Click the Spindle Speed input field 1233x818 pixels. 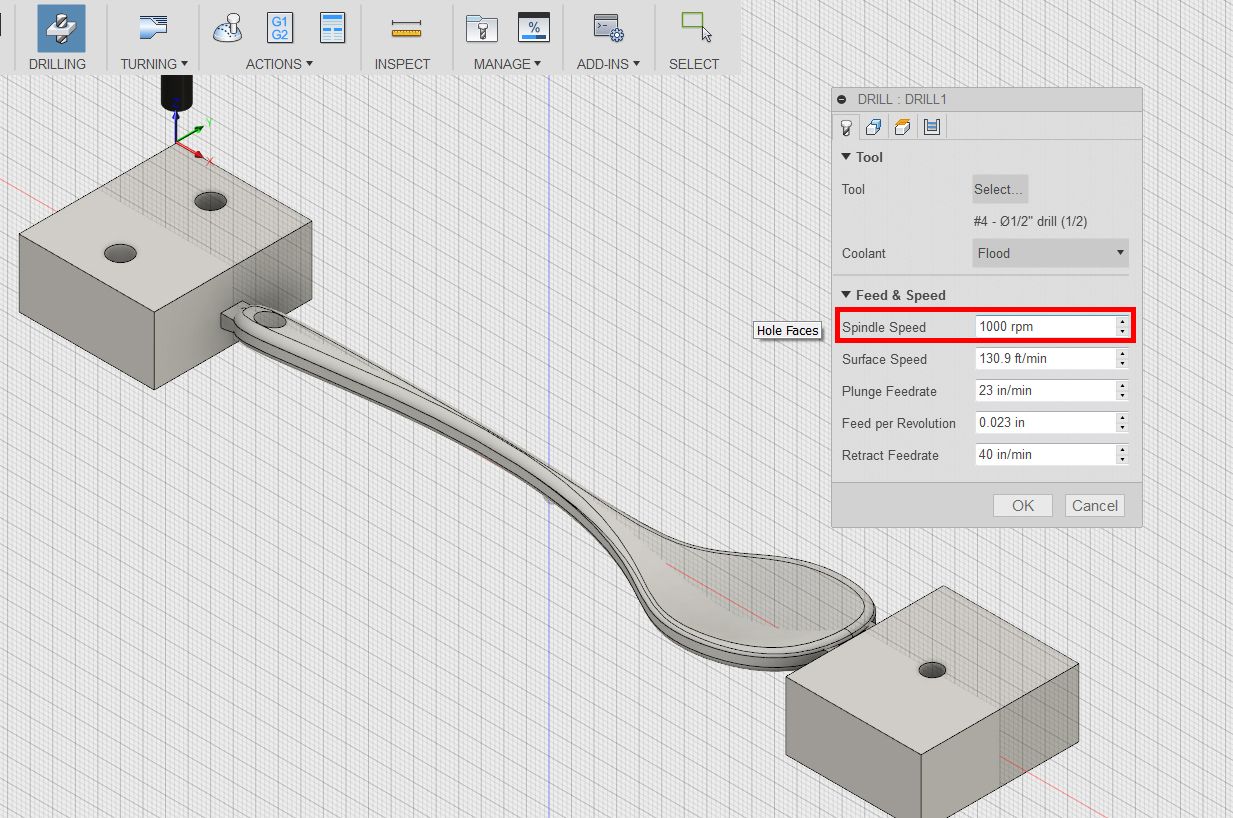click(1044, 327)
